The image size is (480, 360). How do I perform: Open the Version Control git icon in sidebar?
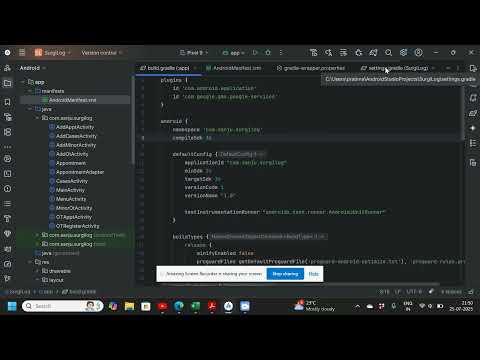tap(7, 279)
